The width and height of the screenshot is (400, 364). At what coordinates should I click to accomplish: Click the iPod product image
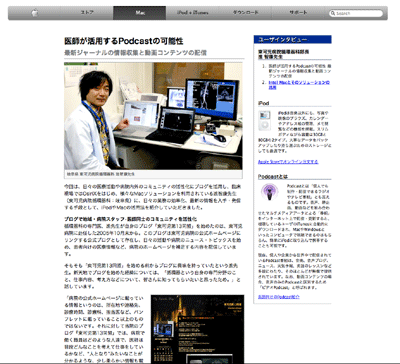coord(265,120)
